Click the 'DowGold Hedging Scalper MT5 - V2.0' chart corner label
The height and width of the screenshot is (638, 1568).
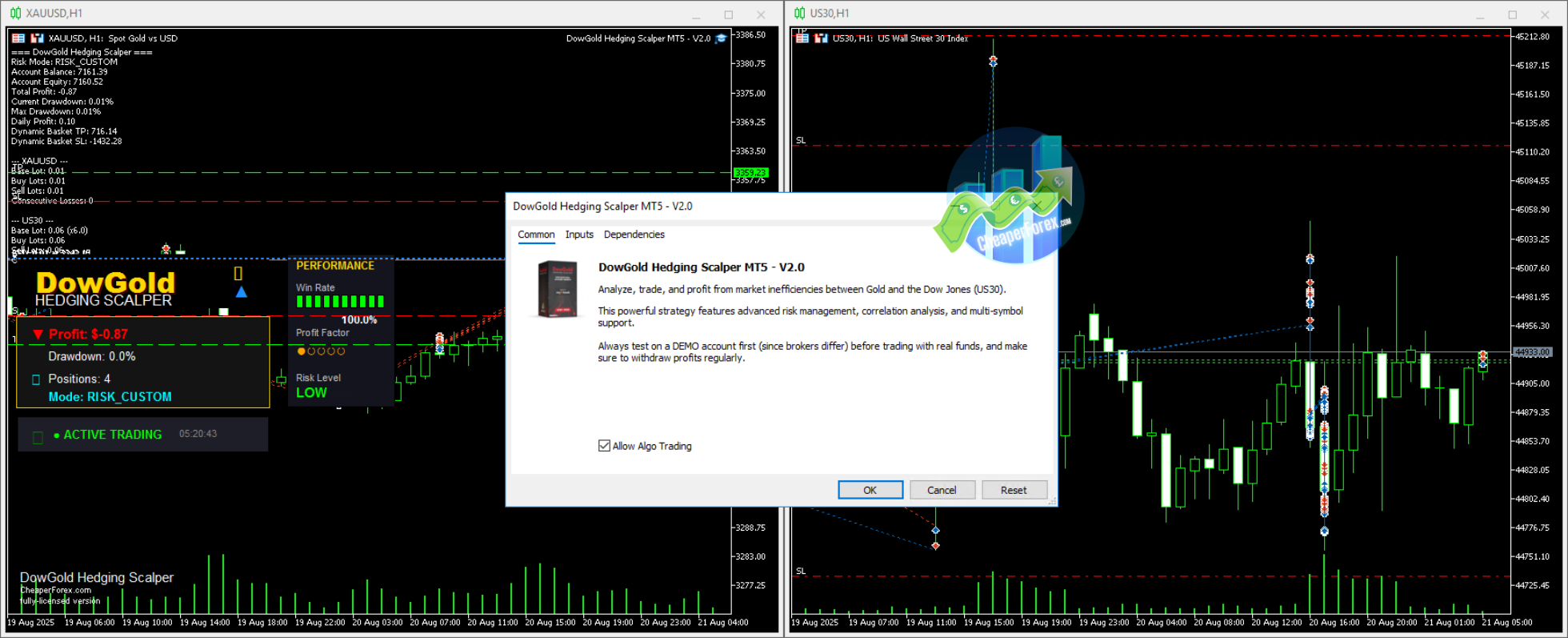(638, 38)
